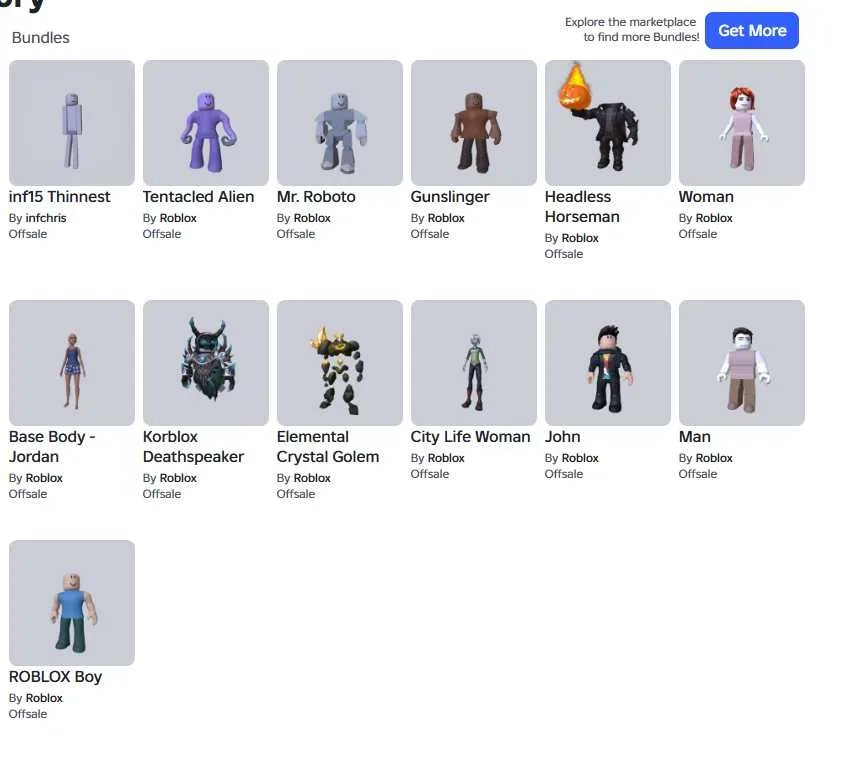Follow the City Life Woman title link
Viewport: 846px width, 768px height.
(470, 437)
